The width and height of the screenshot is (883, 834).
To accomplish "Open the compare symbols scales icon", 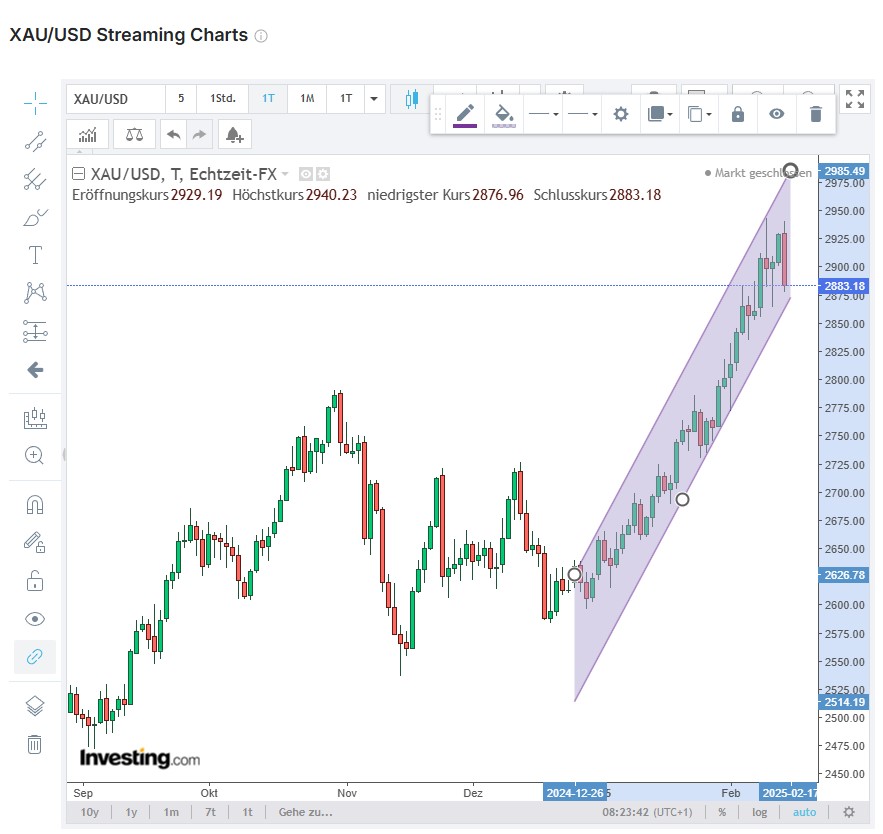I will (134, 135).
